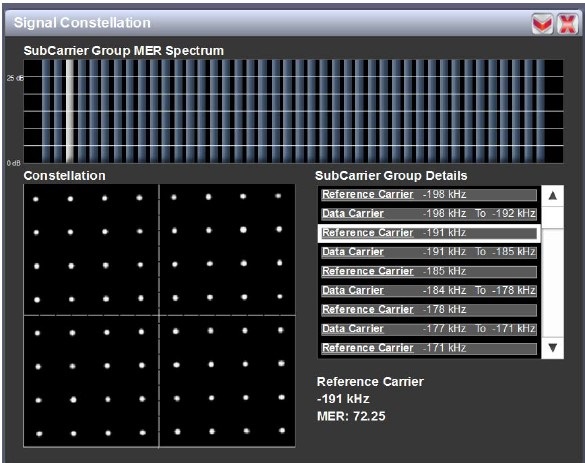
Task: Click center crosshair of the Constellation plot
Action: (x=159, y=316)
